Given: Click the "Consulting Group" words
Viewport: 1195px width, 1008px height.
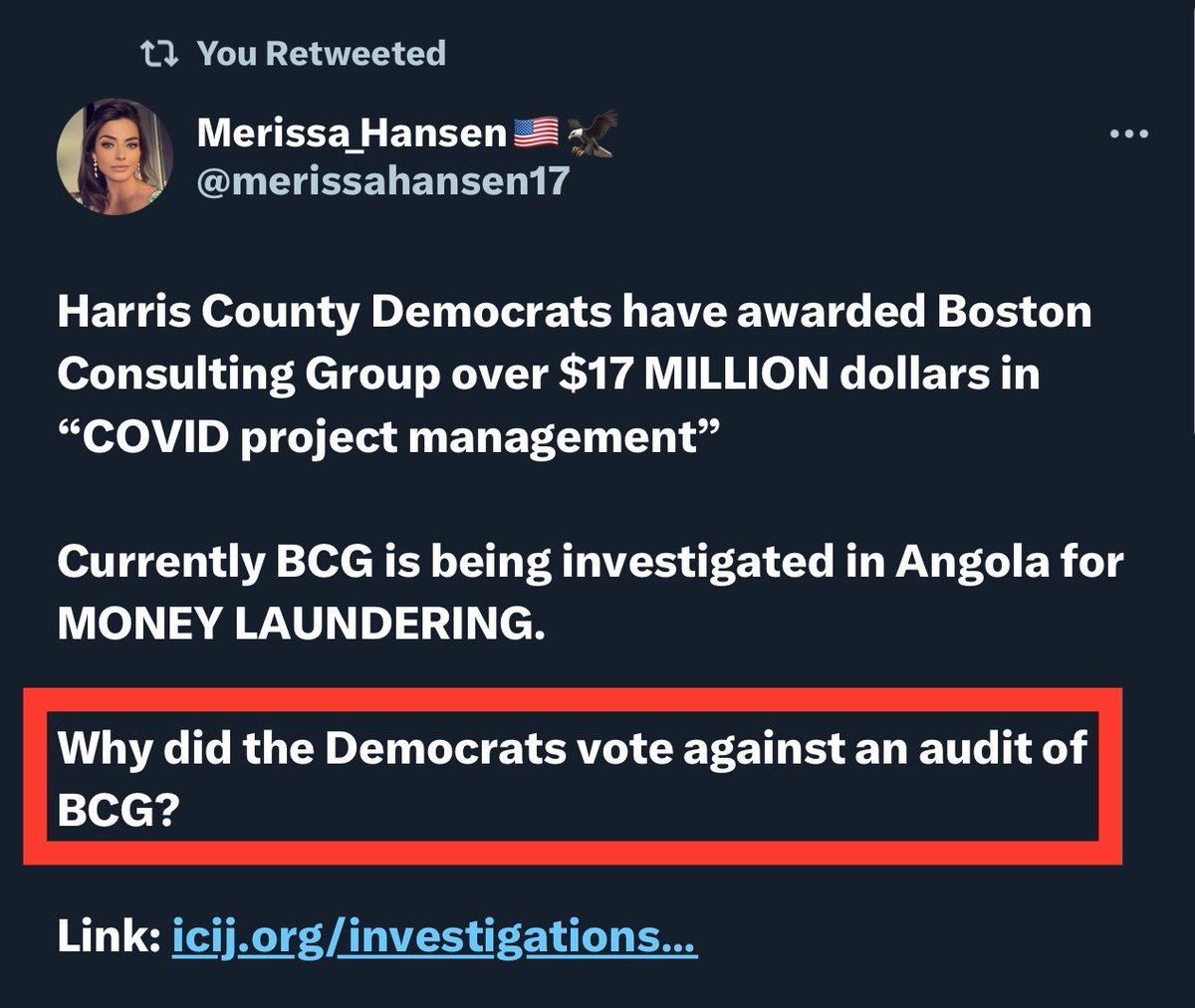Looking at the screenshot, I should (x=248, y=375).
